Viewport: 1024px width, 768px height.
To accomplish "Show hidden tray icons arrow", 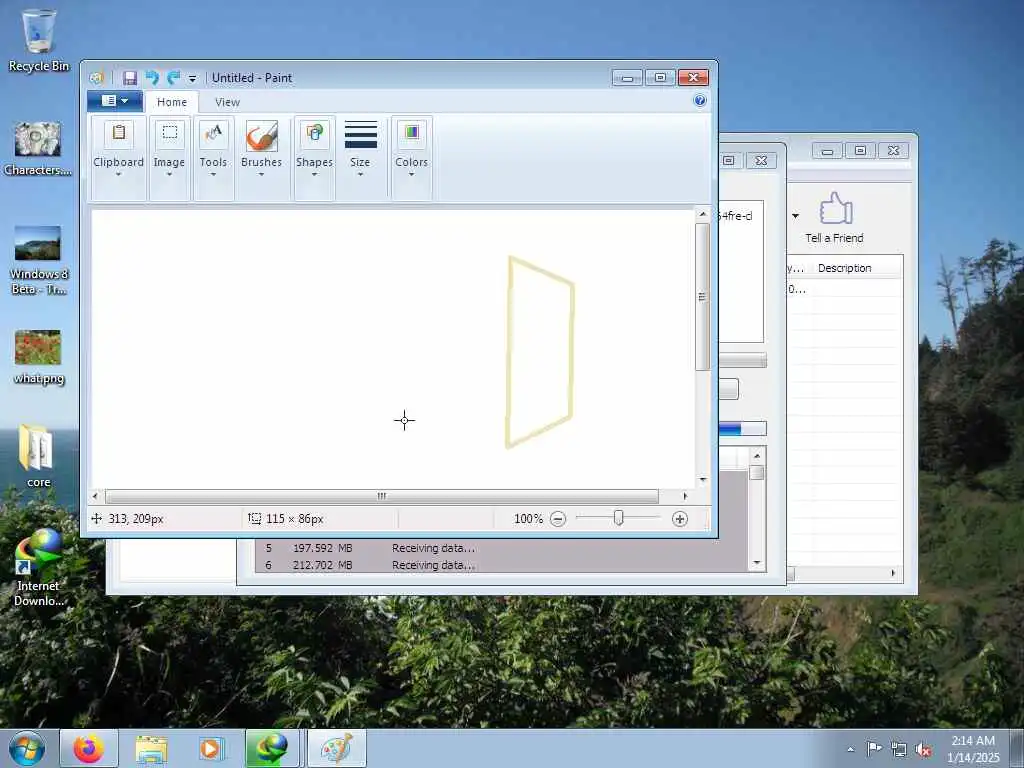I will (x=850, y=749).
